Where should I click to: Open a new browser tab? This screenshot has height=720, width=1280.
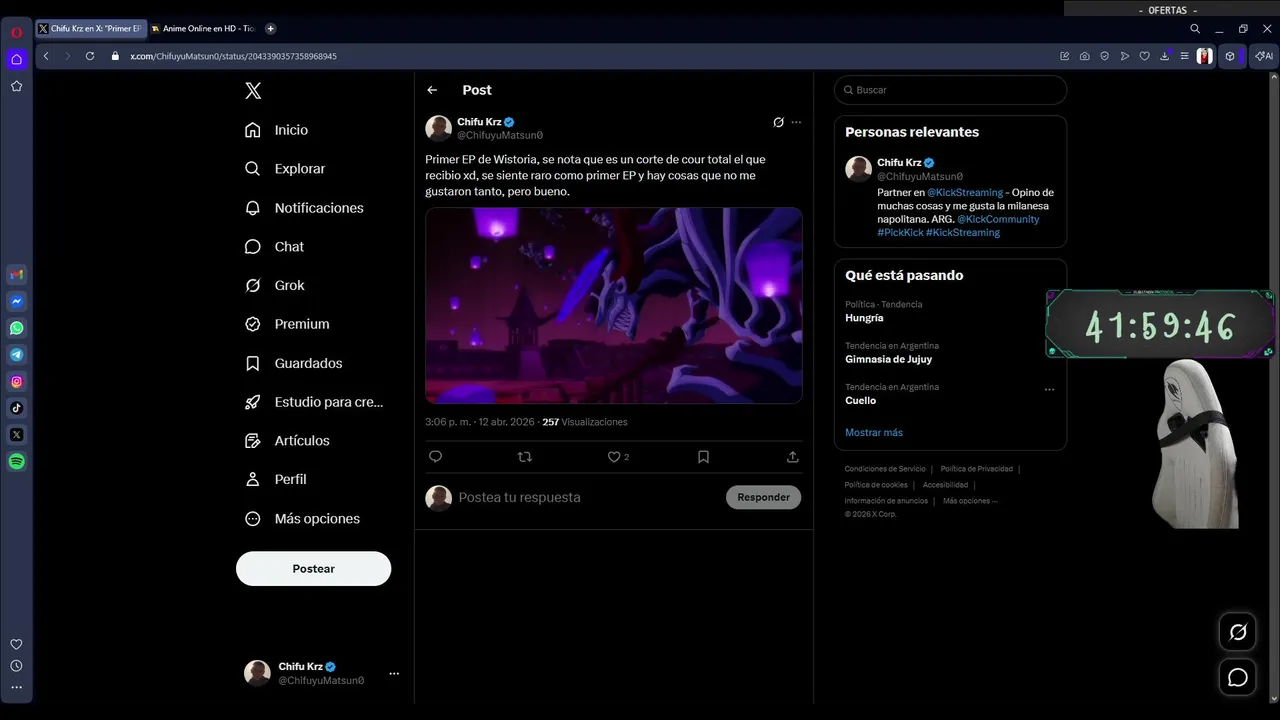point(270,29)
